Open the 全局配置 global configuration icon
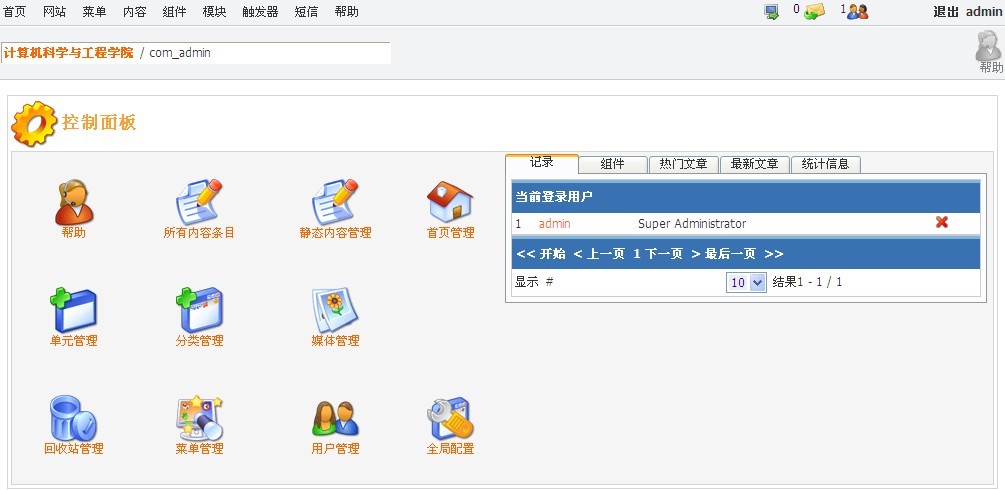 click(x=450, y=419)
